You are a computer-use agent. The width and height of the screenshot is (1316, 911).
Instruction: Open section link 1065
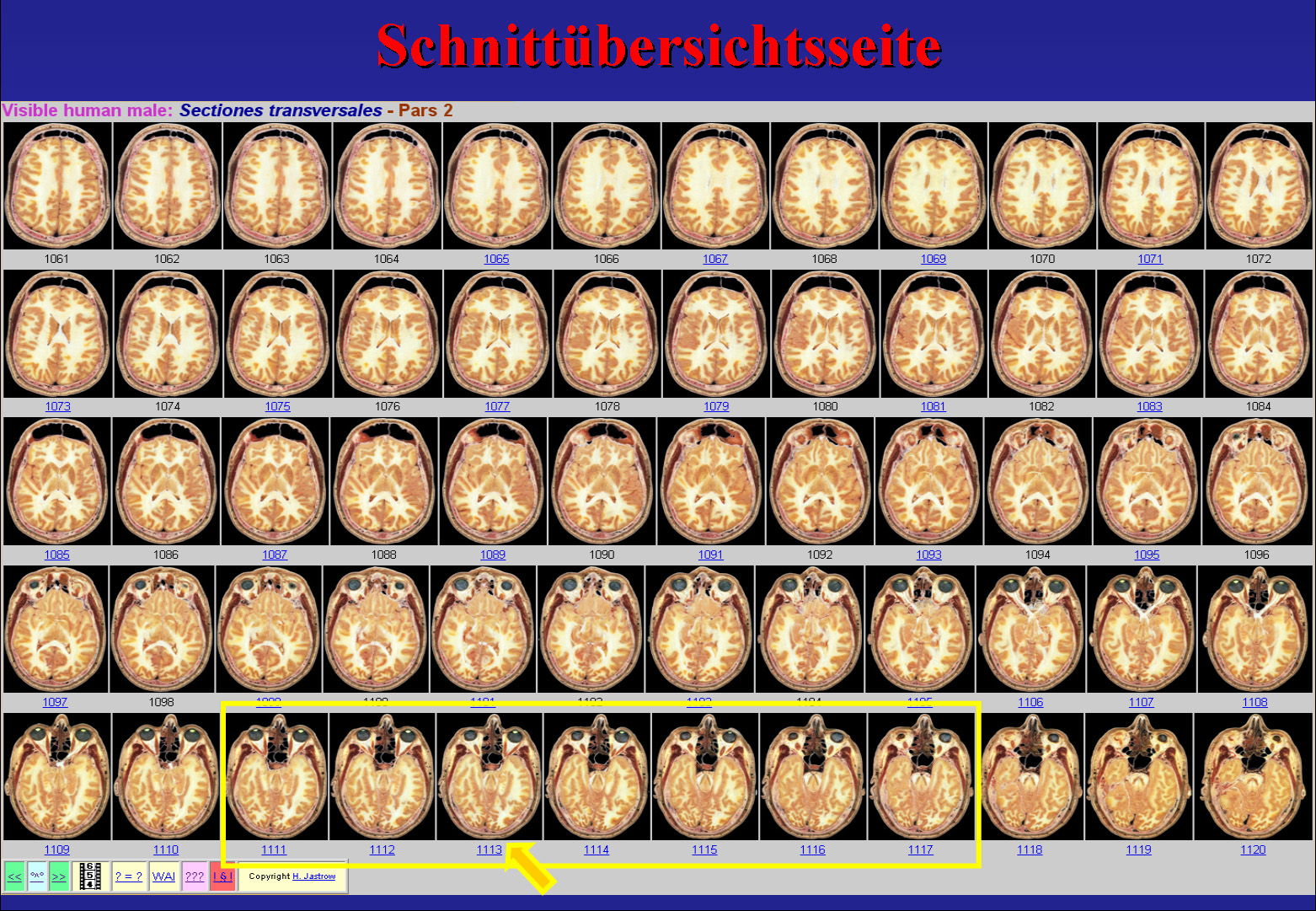496,259
